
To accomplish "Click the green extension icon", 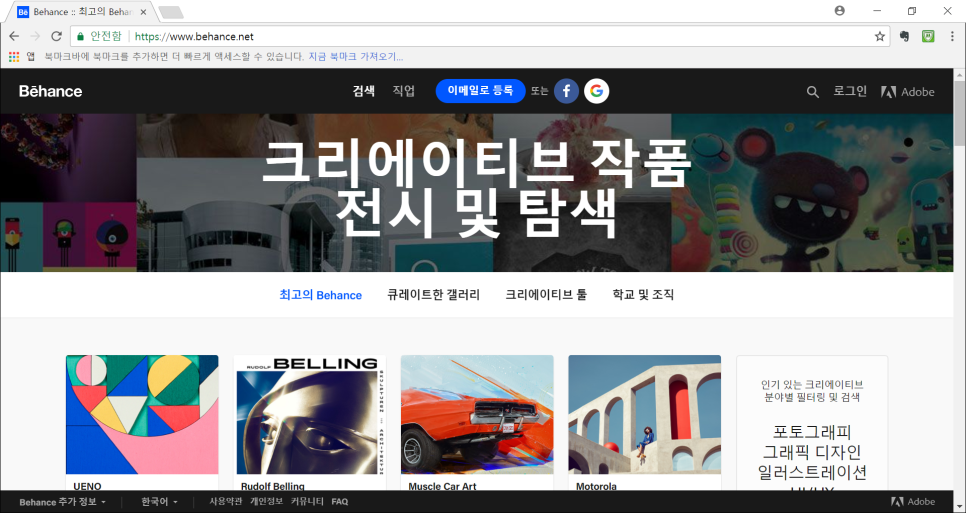I will coord(928,36).
